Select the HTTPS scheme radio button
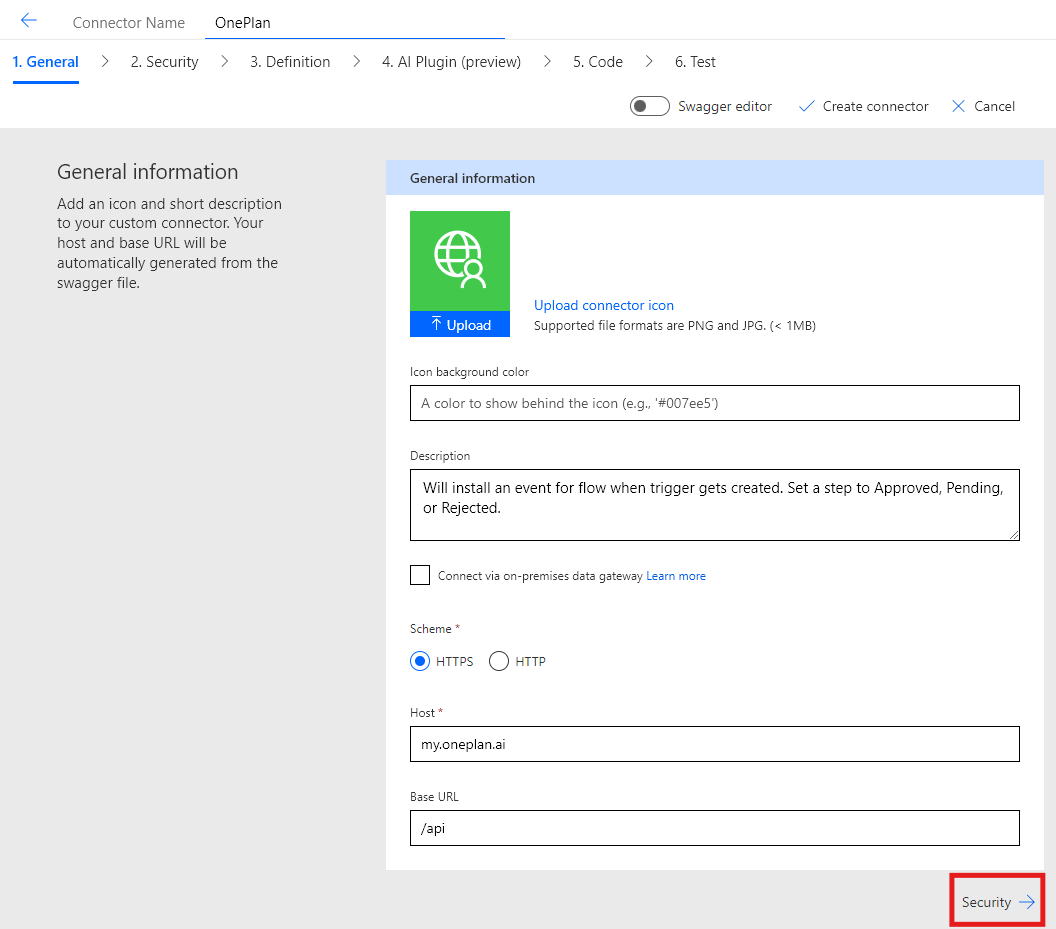The height and width of the screenshot is (929, 1056). 420,661
